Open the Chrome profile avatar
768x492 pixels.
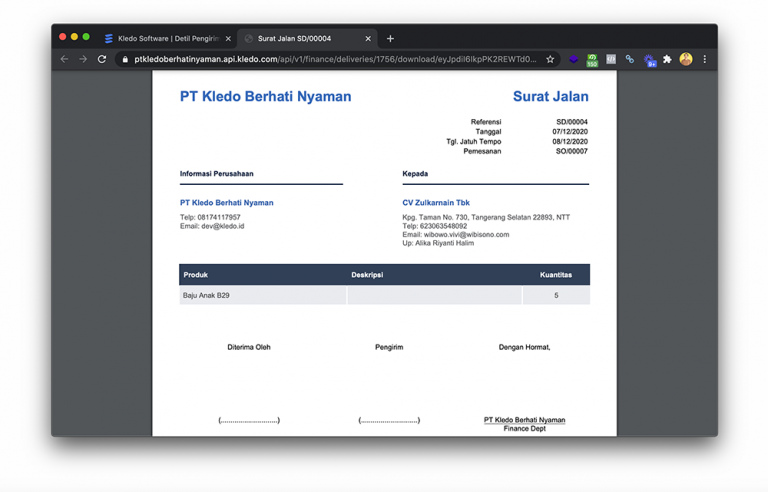(x=686, y=59)
